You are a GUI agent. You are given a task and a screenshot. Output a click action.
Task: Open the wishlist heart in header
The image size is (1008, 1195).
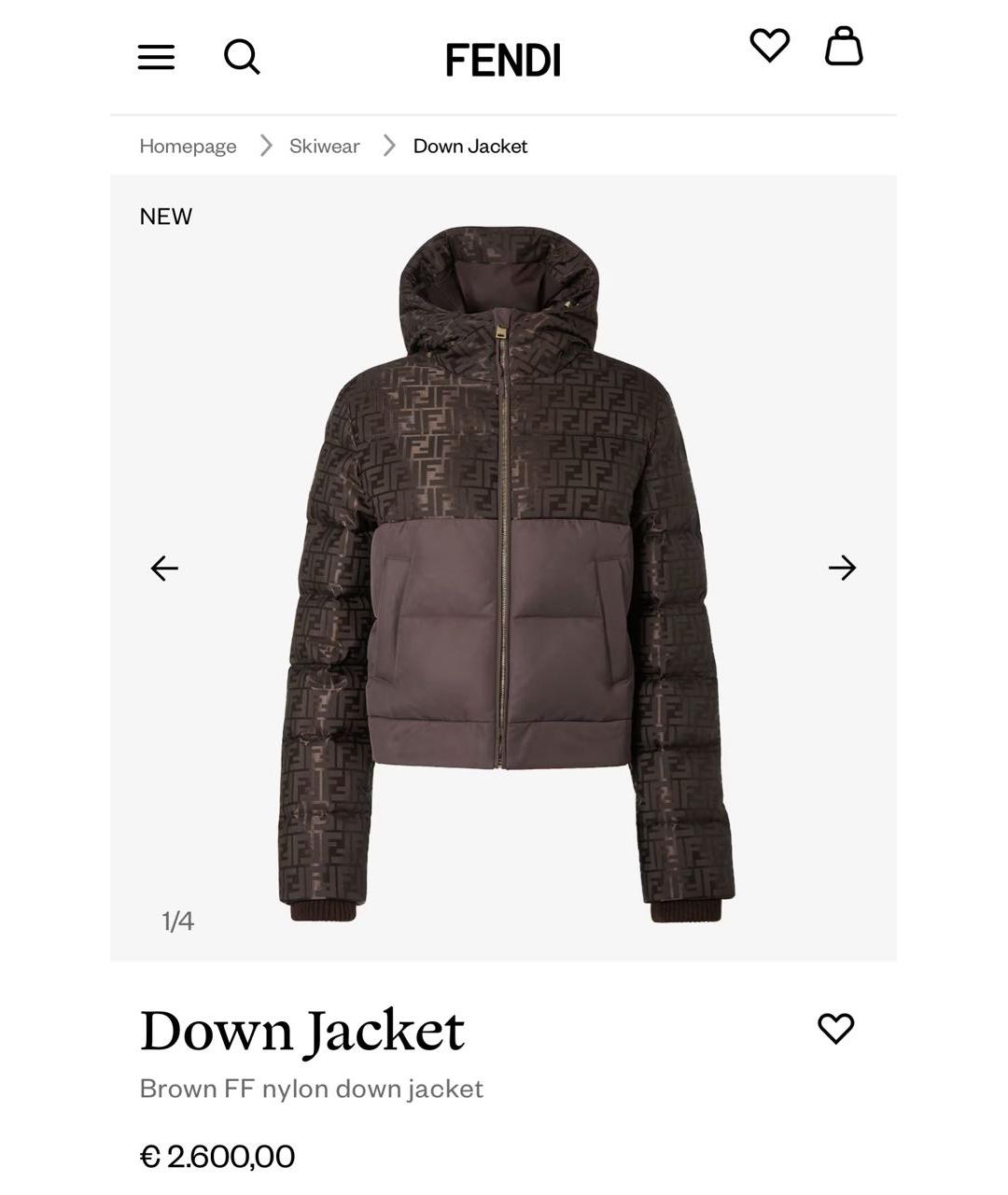(x=770, y=45)
